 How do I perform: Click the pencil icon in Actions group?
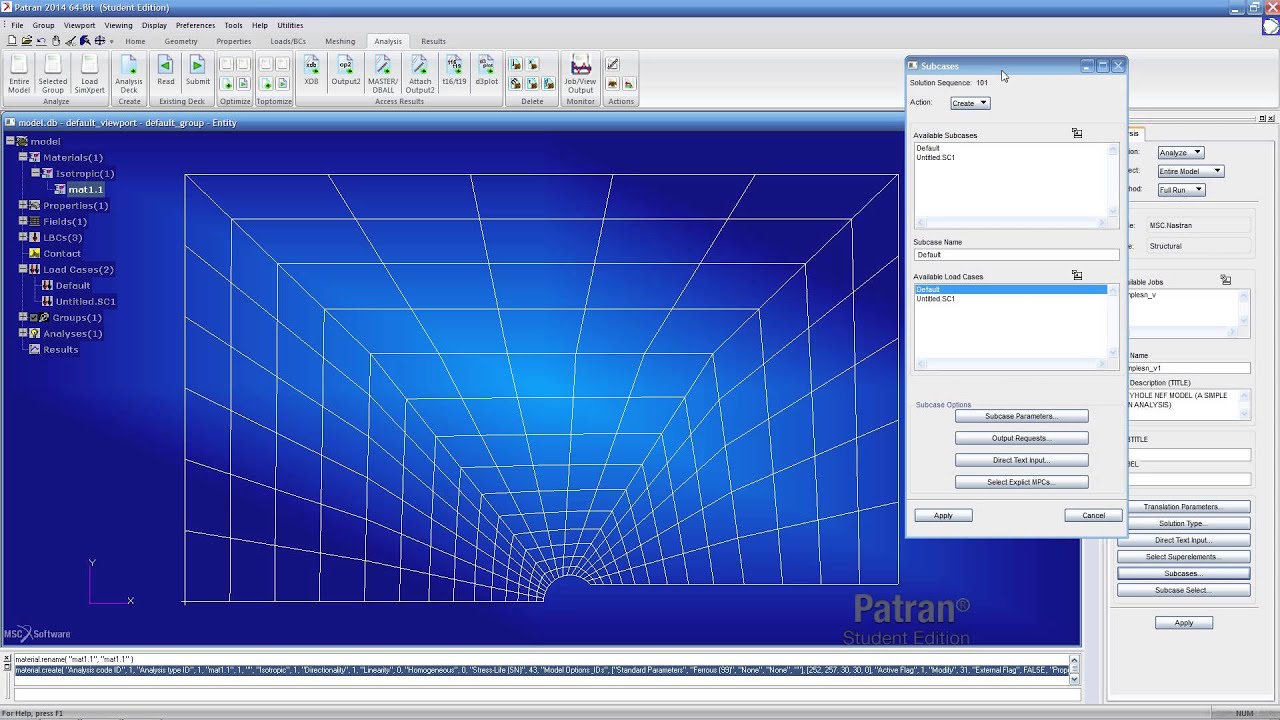[x=613, y=65]
